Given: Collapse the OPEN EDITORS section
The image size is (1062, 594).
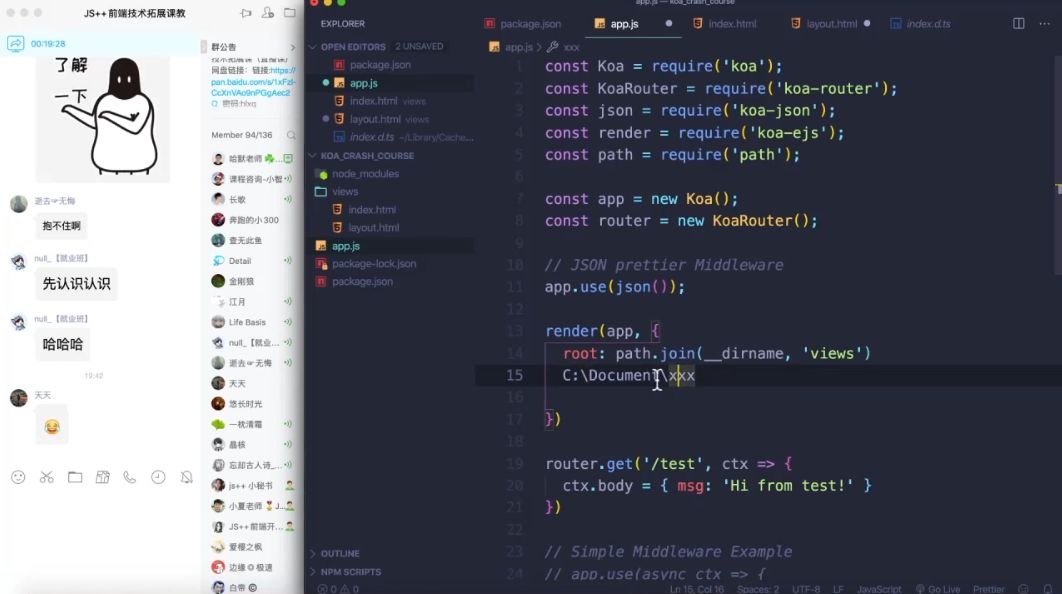Looking at the screenshot, I should [354, 47].
